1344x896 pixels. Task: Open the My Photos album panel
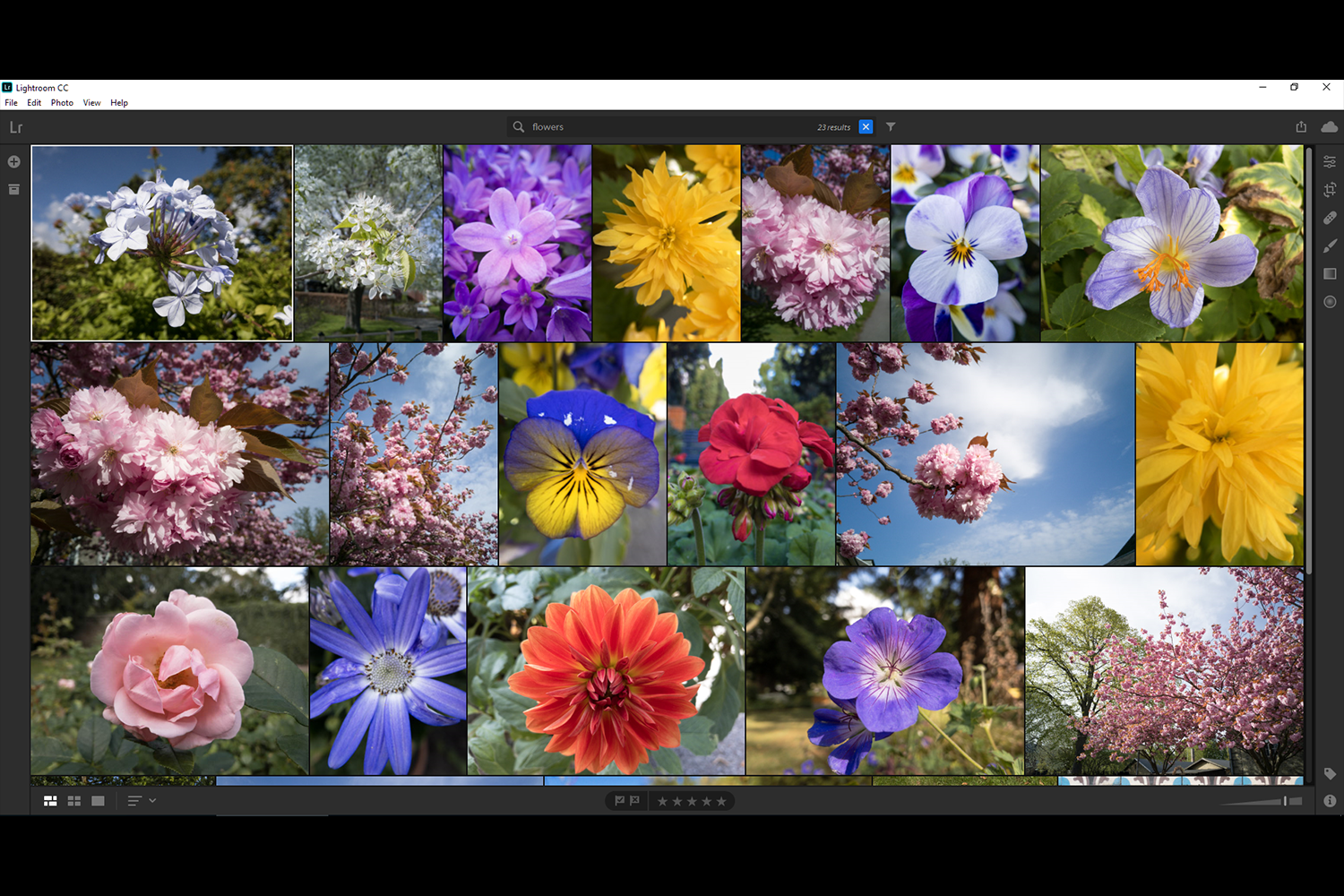(x=13, y=189)
